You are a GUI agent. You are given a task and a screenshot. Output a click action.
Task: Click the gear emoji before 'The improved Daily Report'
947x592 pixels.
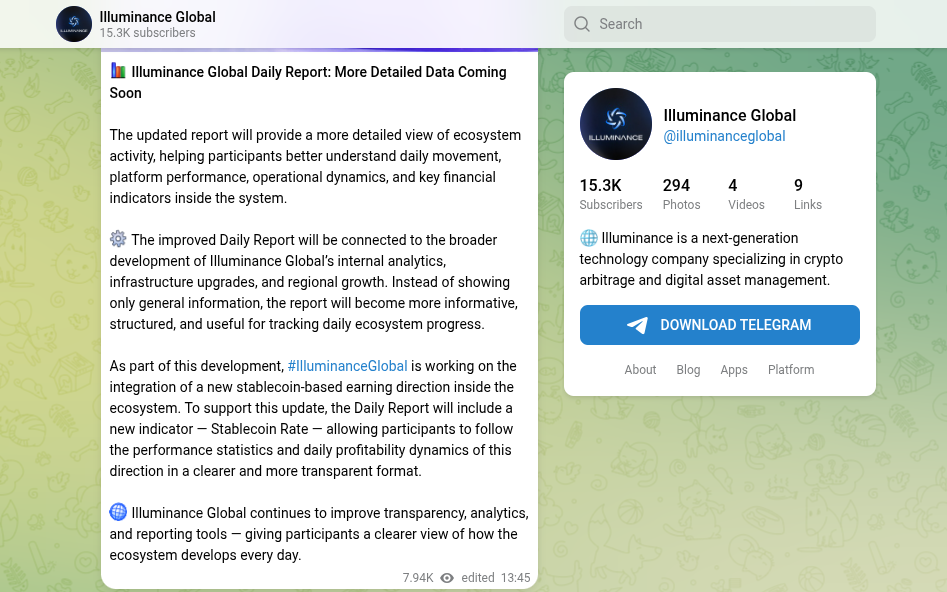click(118, 239)
